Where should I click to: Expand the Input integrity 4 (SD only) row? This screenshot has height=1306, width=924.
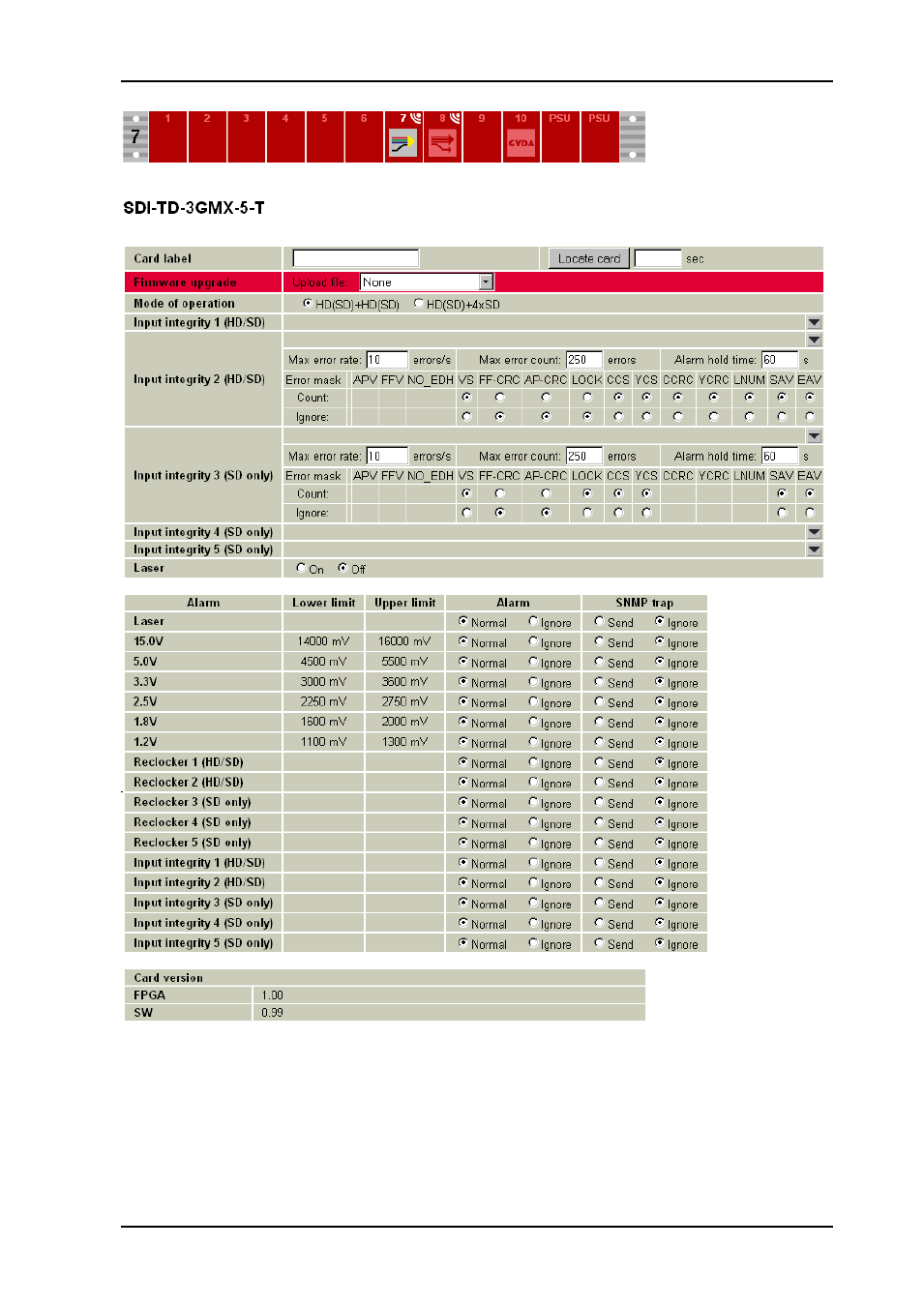pos(815,532)
